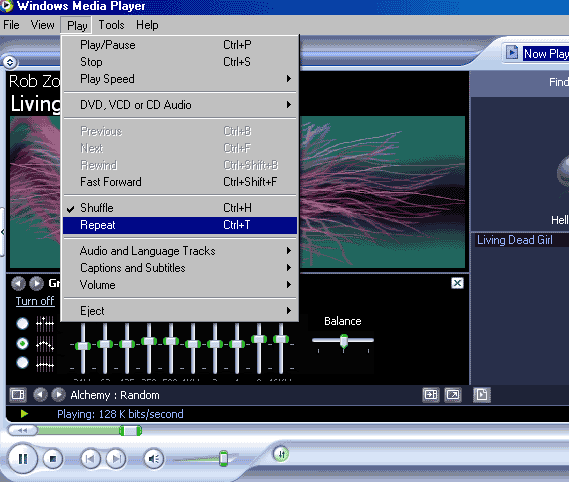Screen dimensions: 569x482
Task: Click the maximize video and visualization pane icon
Action: click(x=431, y=395)
